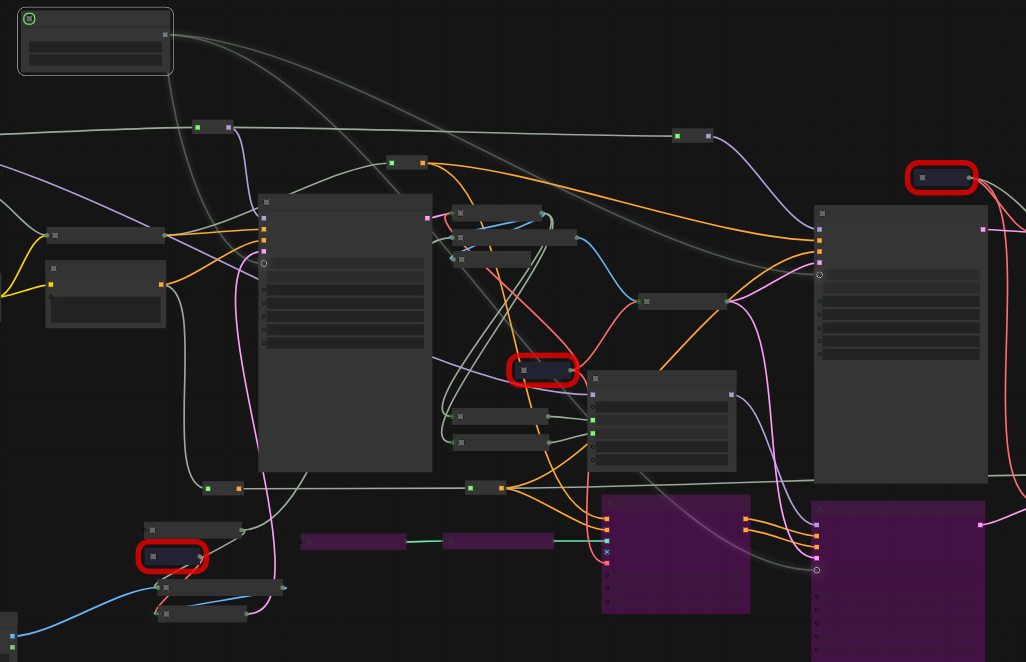Select the red-highlighted node in the upper right
Screen dimensions: 1026x662
941,178
